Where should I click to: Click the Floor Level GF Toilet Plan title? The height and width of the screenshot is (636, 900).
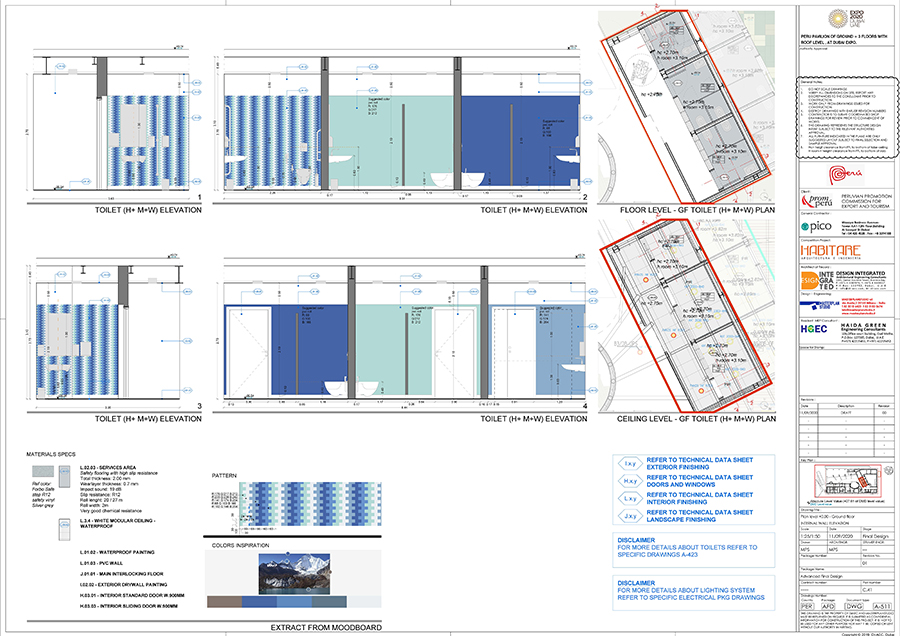(x=697, y=210)
